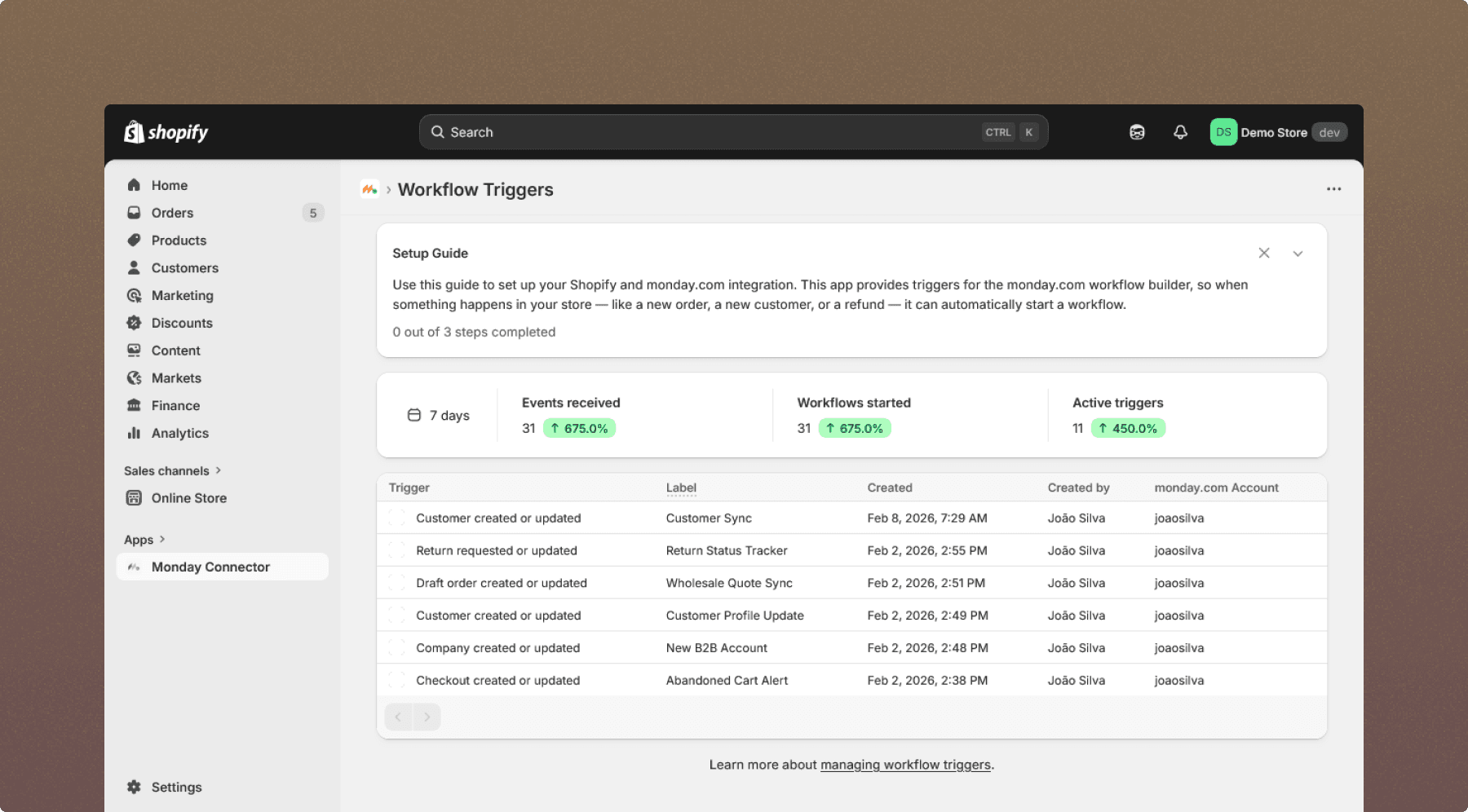Screen dimensions: 1468x812
Task: Open the managing workflow triggers link
Action: tap(905, 765)
